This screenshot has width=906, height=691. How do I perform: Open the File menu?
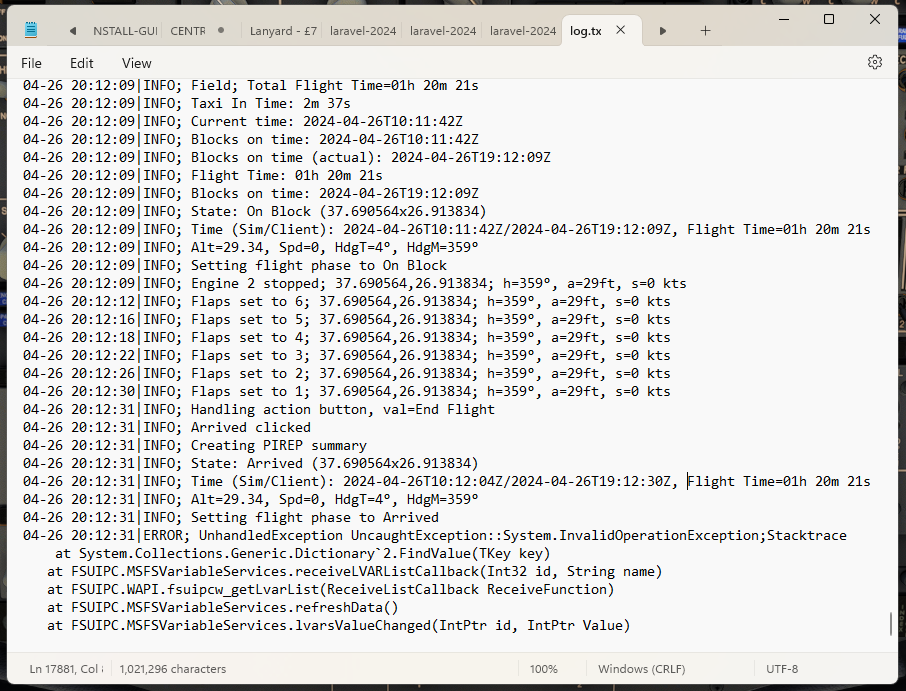(x=31, y=63)
